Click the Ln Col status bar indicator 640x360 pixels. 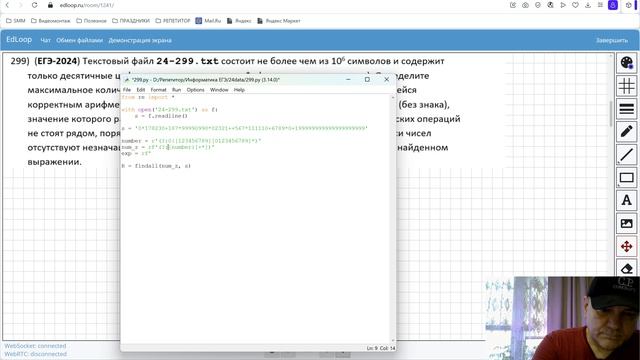coord(380,348)
